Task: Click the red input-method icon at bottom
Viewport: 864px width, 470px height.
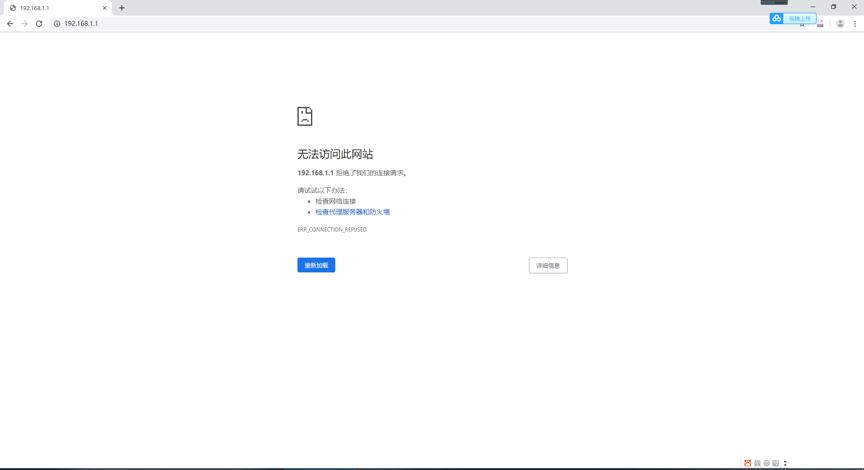Action: point(747,463)
